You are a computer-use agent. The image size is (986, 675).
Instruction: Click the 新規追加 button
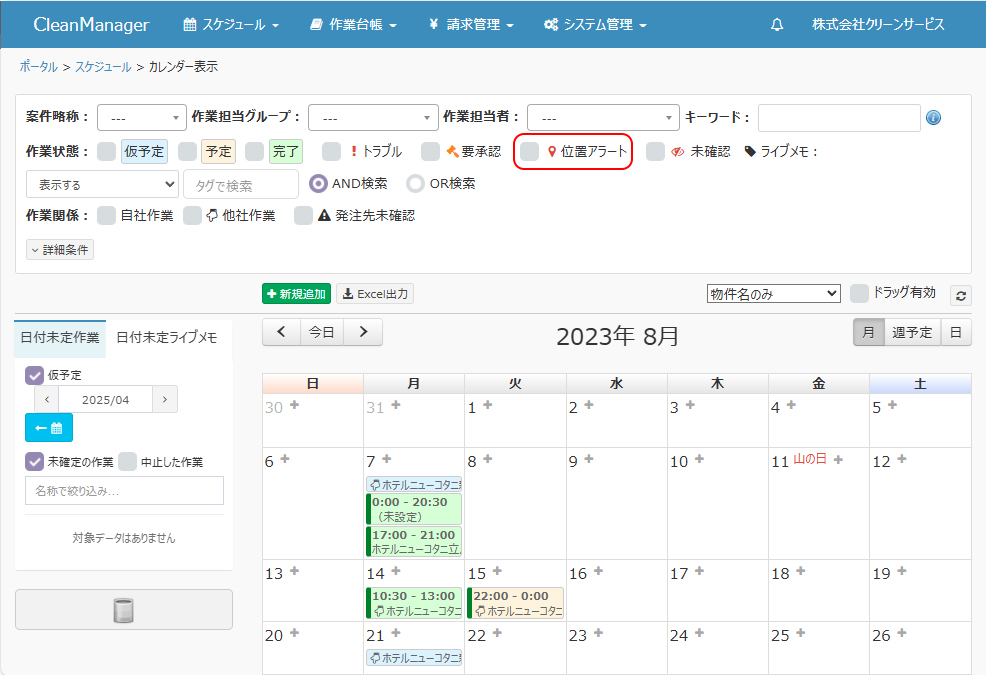click(296, 294)
